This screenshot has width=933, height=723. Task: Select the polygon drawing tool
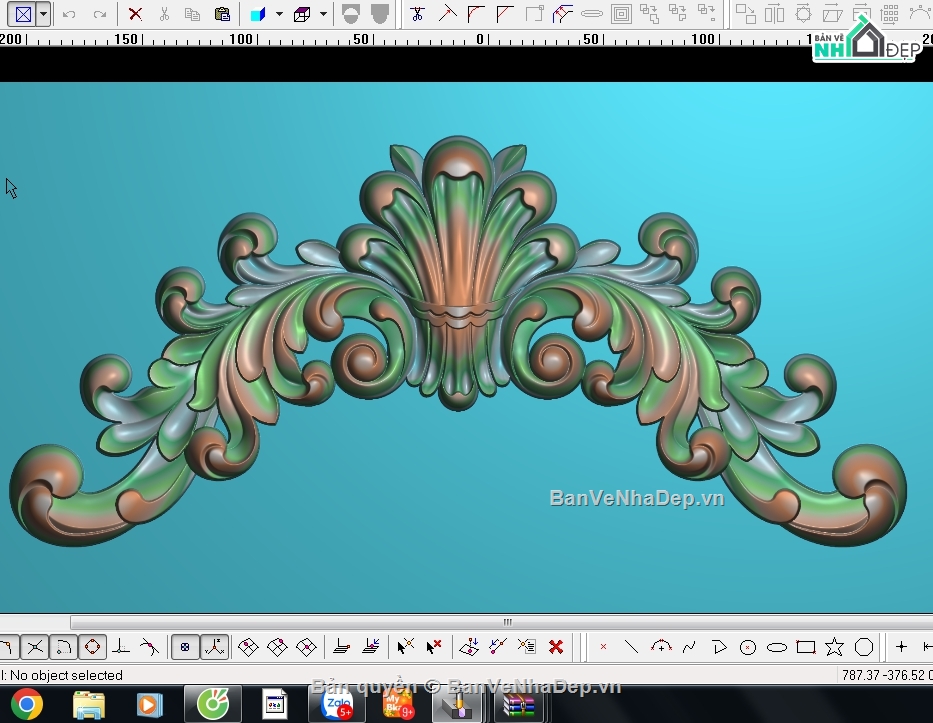tap(863, 647)
